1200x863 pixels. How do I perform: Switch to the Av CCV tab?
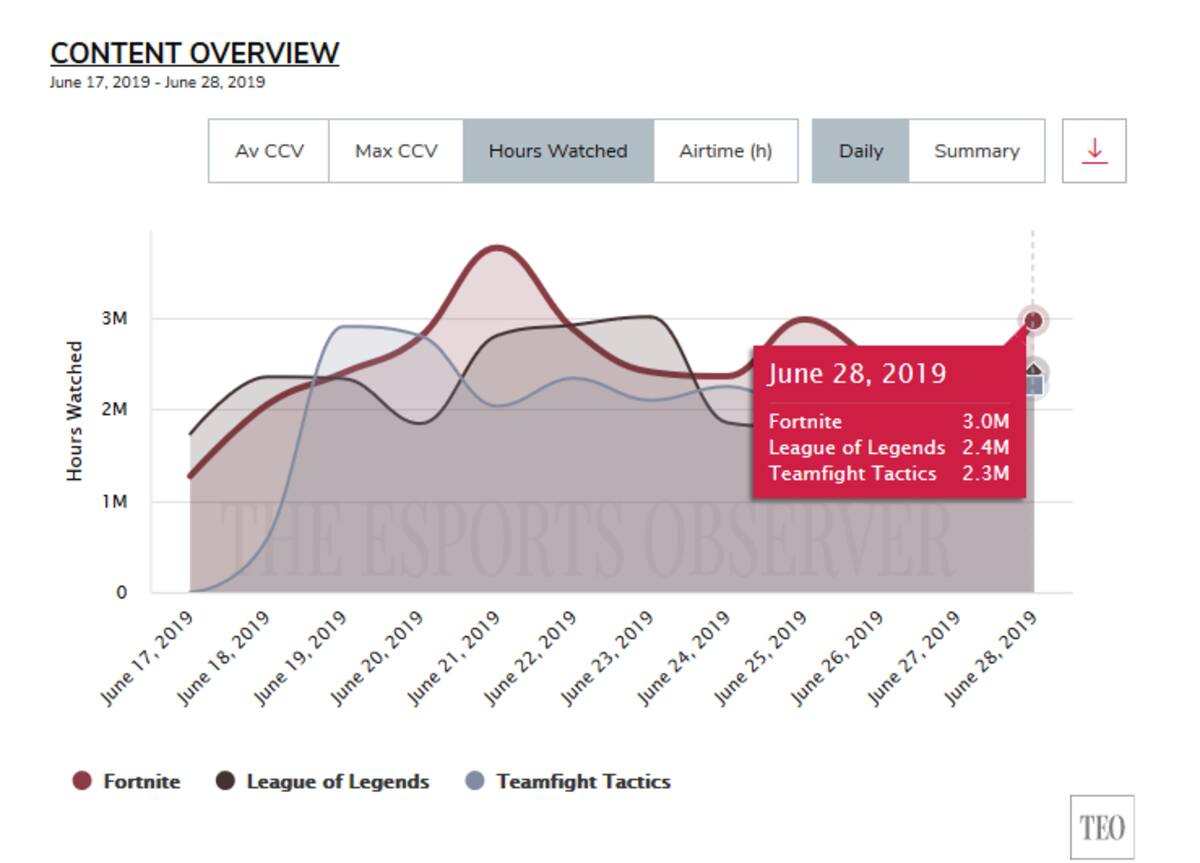pyautogui.click(x=269, y=151)
